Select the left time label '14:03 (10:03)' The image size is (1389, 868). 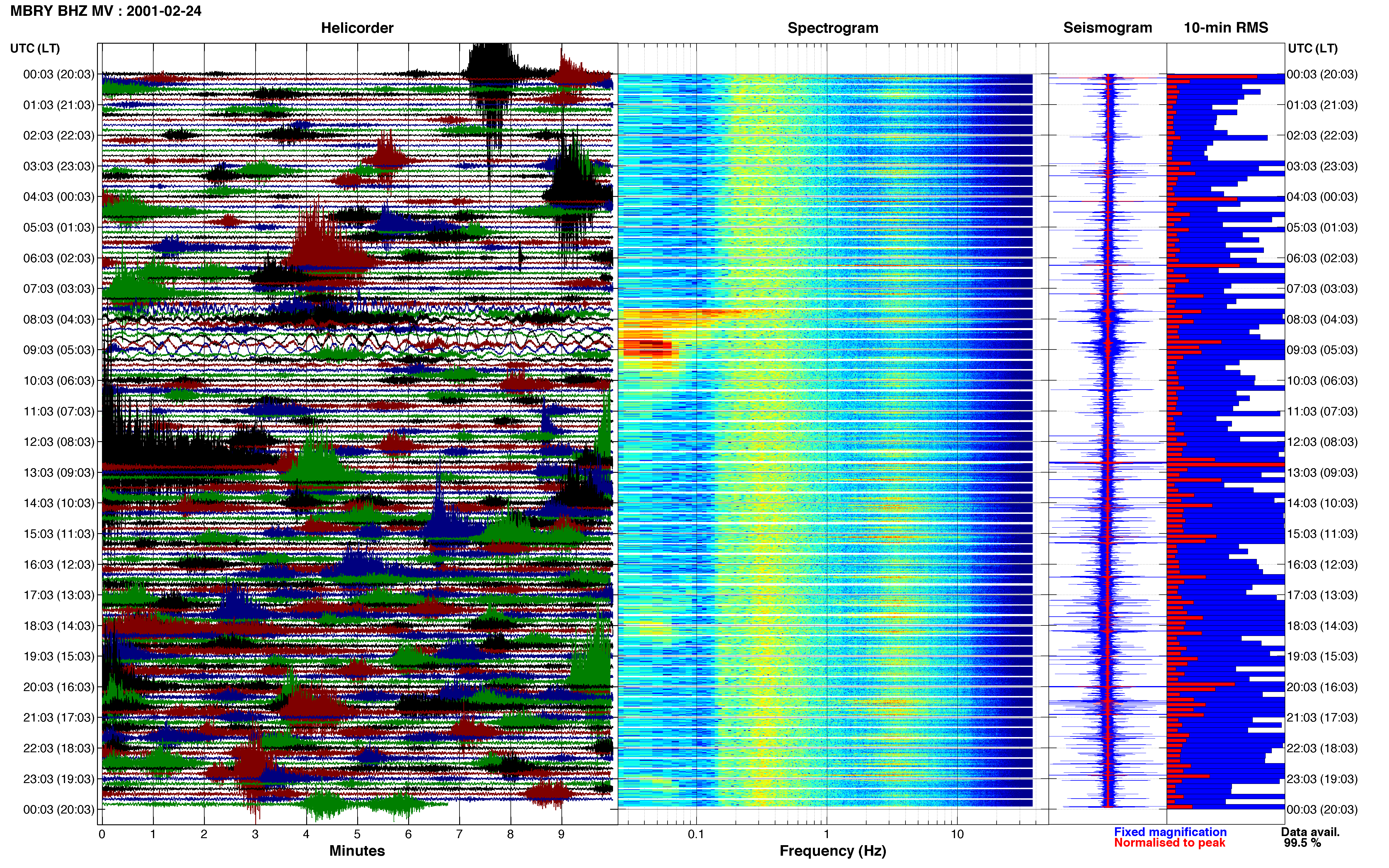[59, 503]
